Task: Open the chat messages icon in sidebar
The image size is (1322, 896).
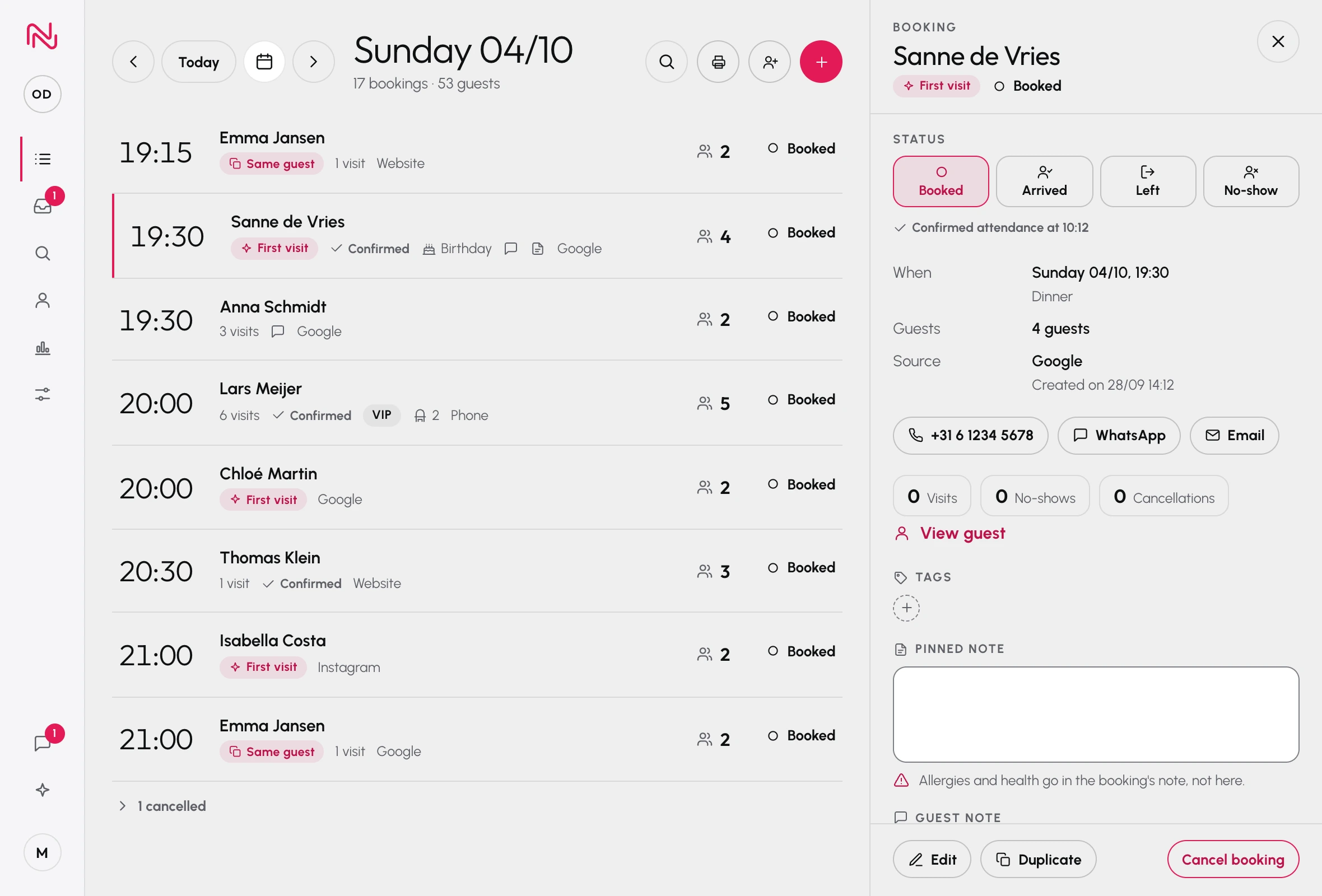Action: [43, 743]
